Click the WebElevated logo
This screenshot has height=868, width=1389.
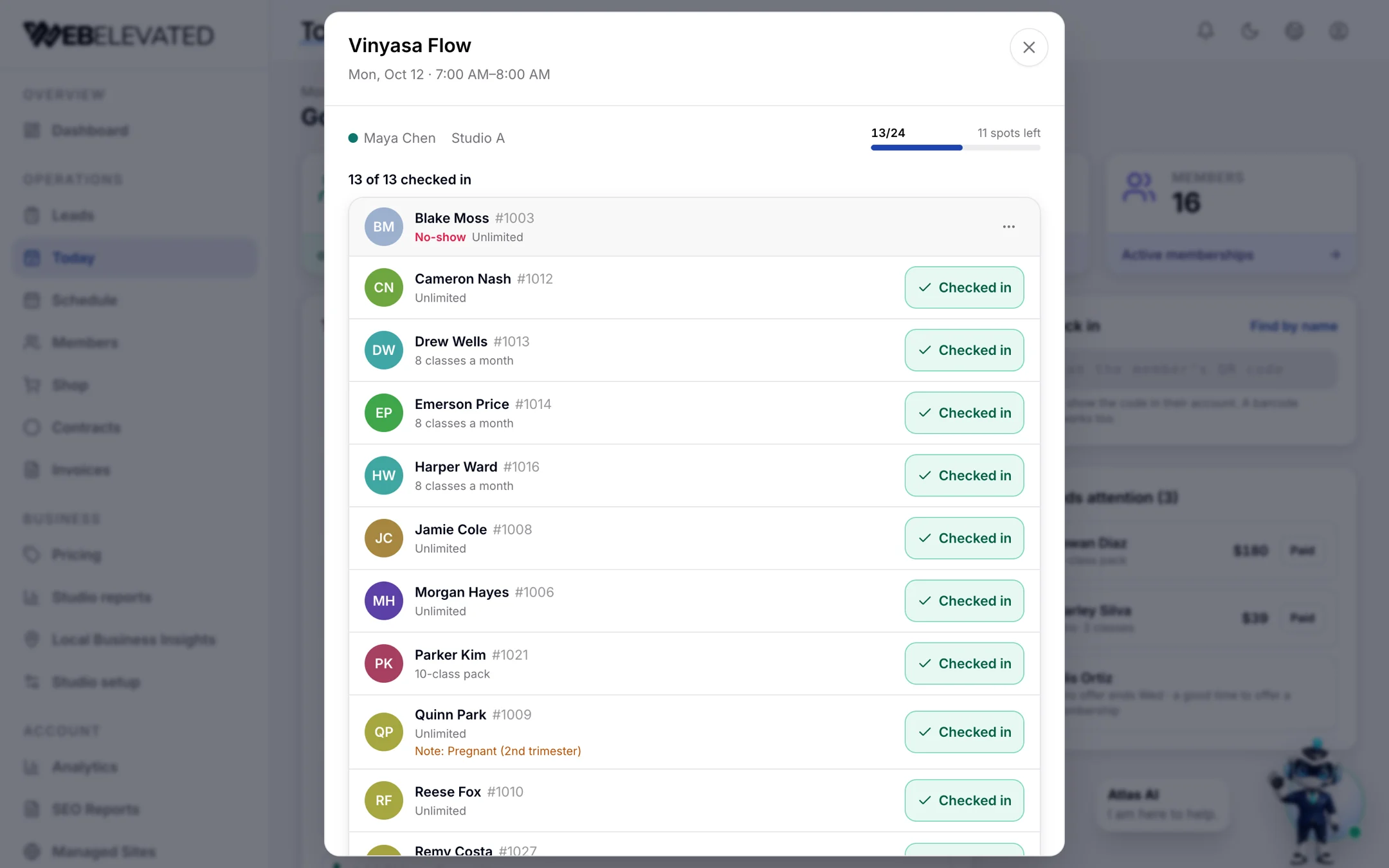[x=118, y=35]
